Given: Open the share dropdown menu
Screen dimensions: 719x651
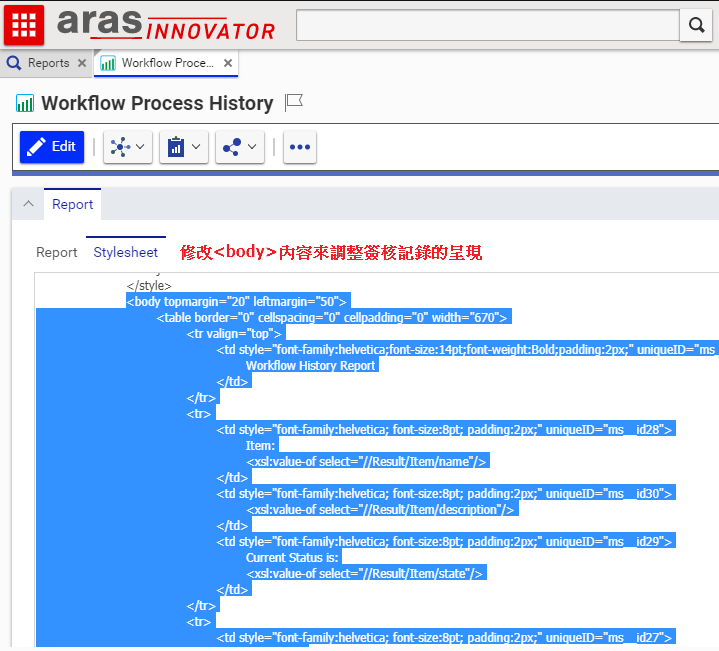Looking at the screenshot, I should (239, 147).
